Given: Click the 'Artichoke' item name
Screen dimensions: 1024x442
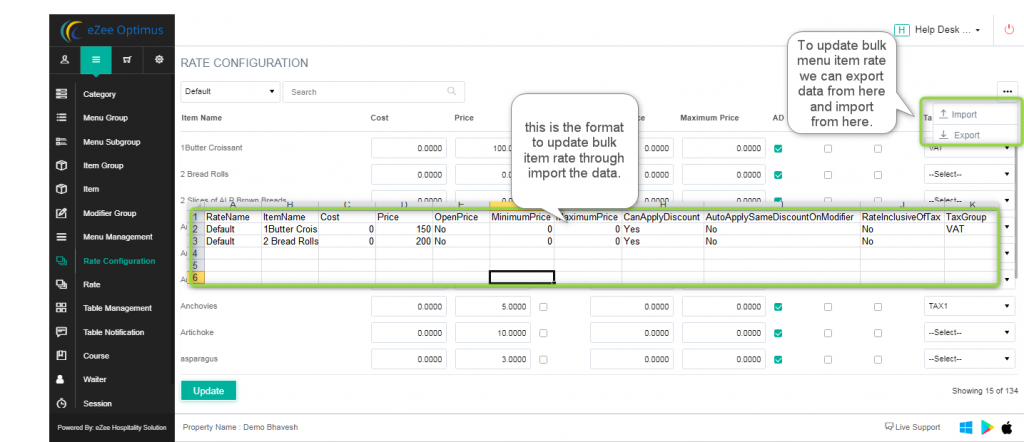Looking at the screenshot, I should [x=197, y=332].
